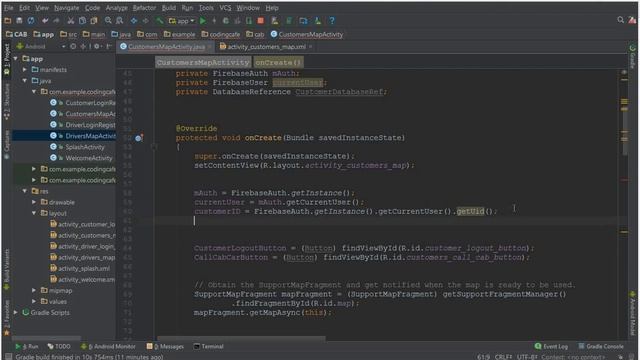This screenshot has width=640, height=360.
Task: Open the Android Monitor tool window
Action: click(x=108, y=347)
